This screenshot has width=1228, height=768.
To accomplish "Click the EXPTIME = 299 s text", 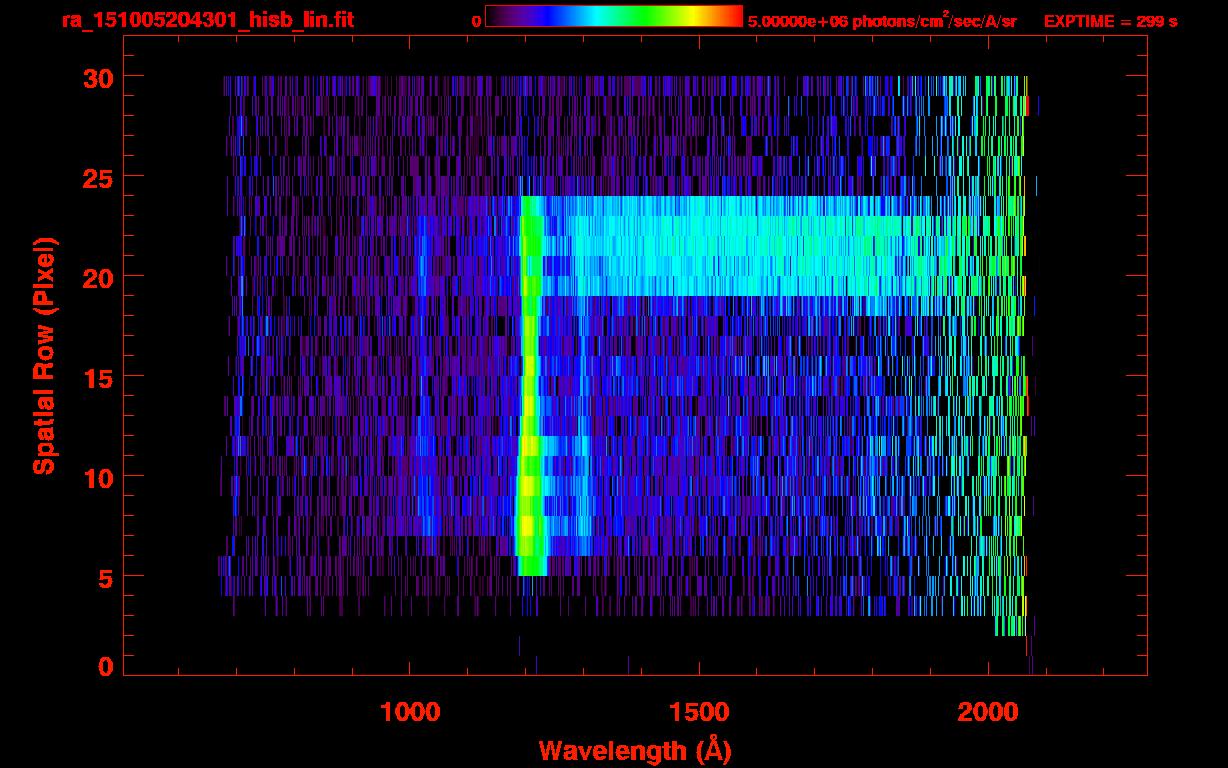I will (1110, 21).
